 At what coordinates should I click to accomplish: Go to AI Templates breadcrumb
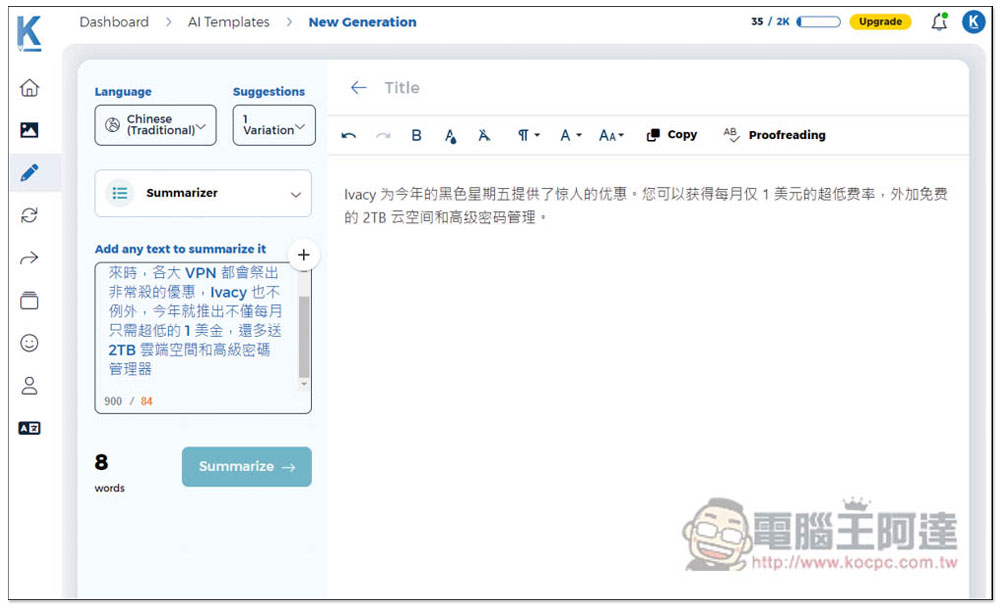(x=229, y=22)
